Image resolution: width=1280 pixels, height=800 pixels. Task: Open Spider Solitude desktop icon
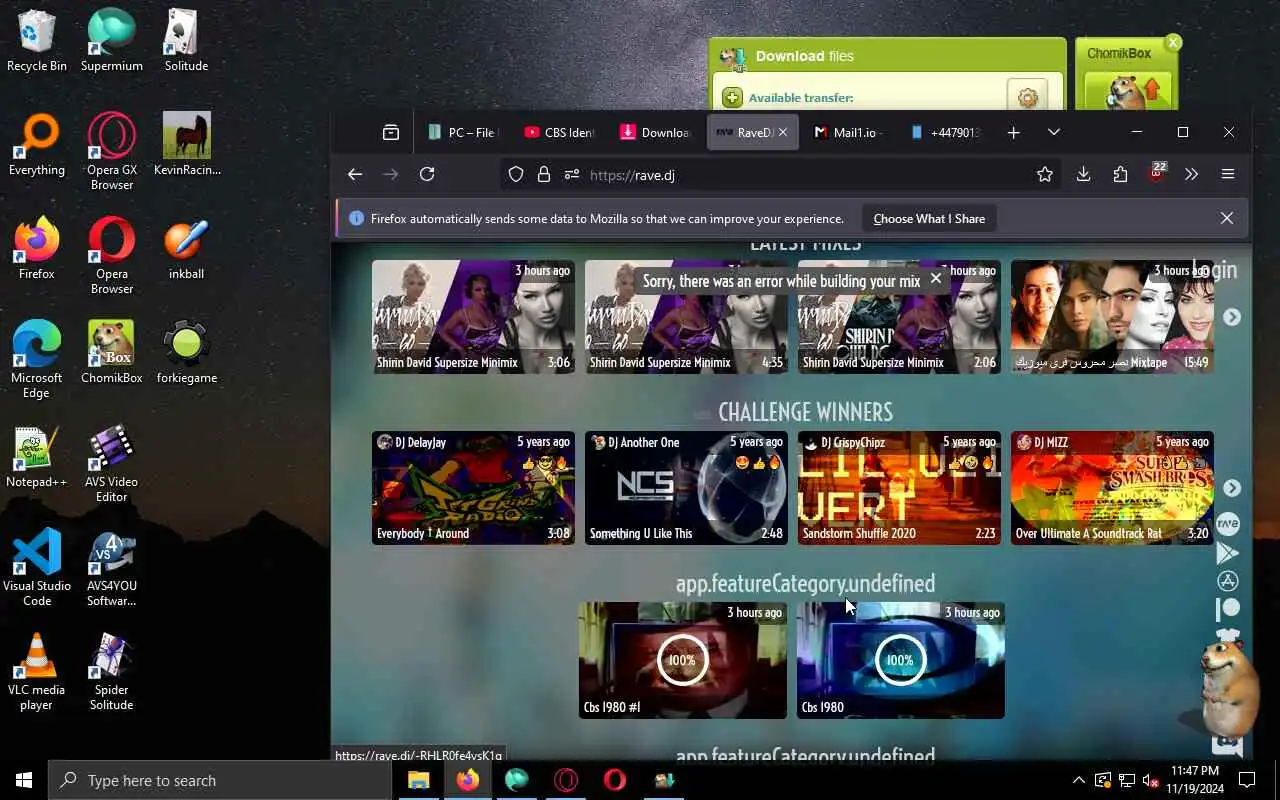[112, 671]
